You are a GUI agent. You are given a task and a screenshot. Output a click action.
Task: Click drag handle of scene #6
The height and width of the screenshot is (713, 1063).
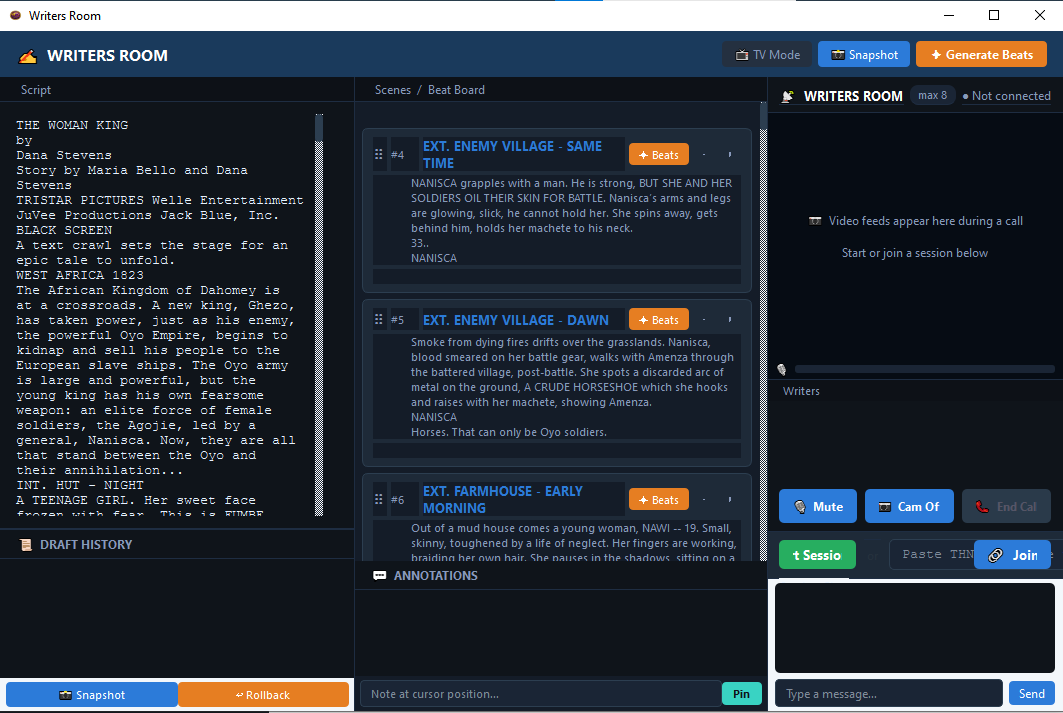coord(379,500)
